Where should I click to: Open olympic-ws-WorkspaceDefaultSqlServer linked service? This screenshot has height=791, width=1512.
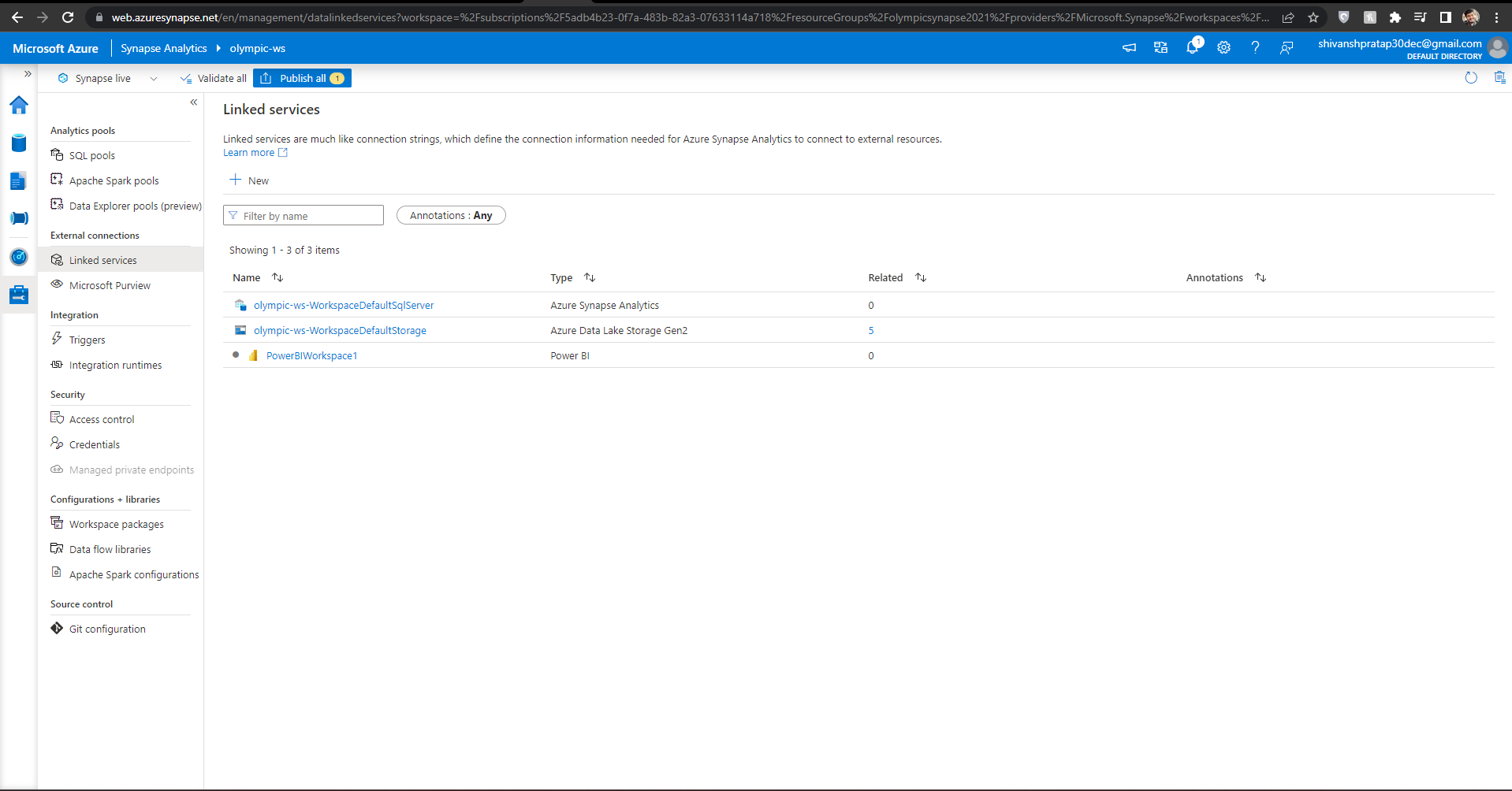(344, 305)
